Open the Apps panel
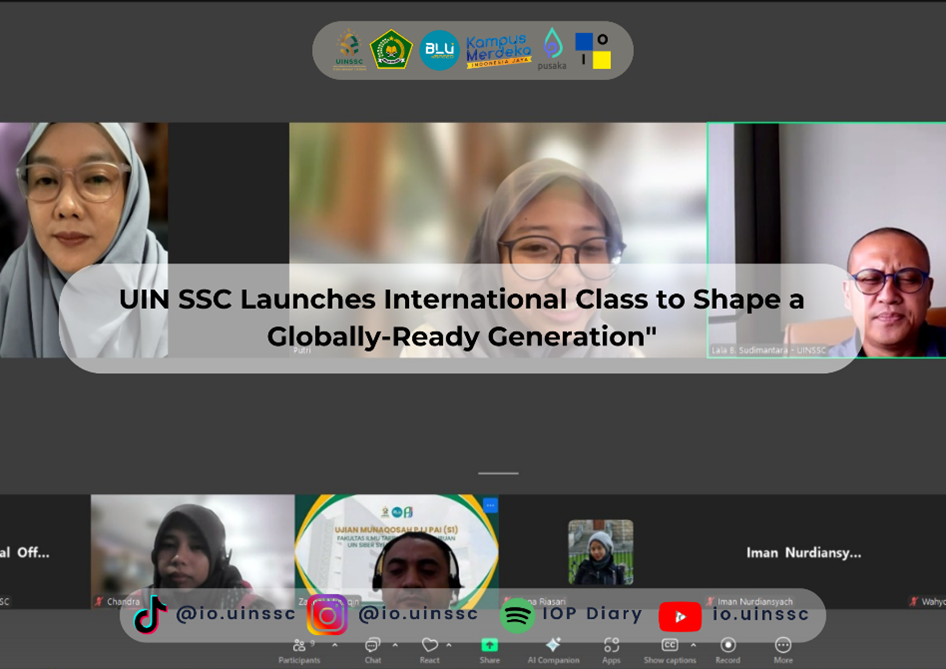 (x=611, y=650)
